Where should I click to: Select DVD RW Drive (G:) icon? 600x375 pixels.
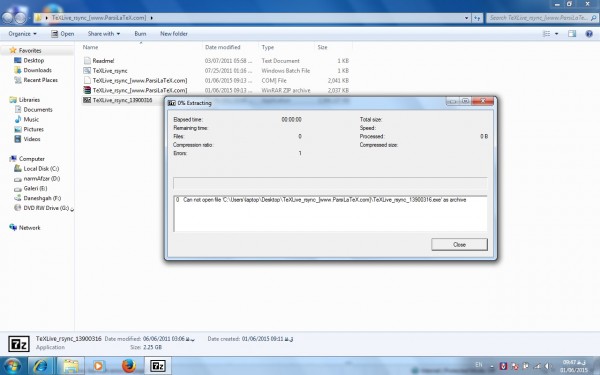tap(17, 208)
